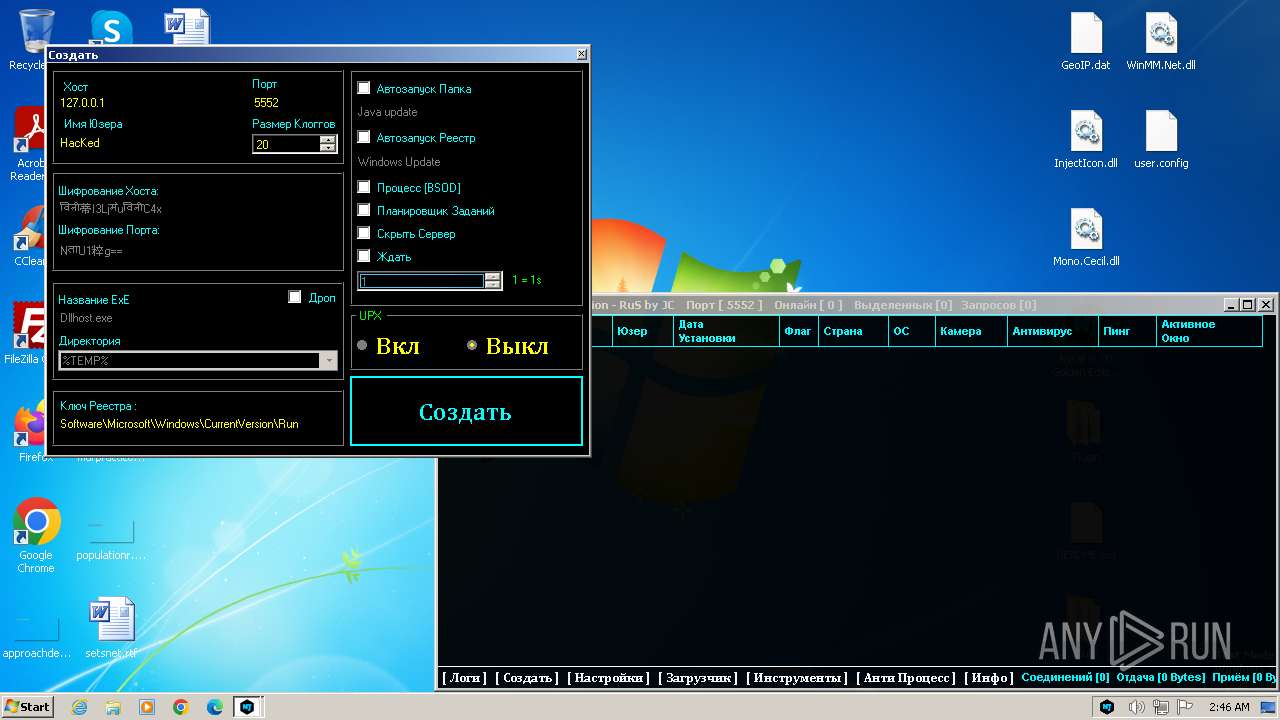Open the [ Создать ] menu item

tap(527, 677)
